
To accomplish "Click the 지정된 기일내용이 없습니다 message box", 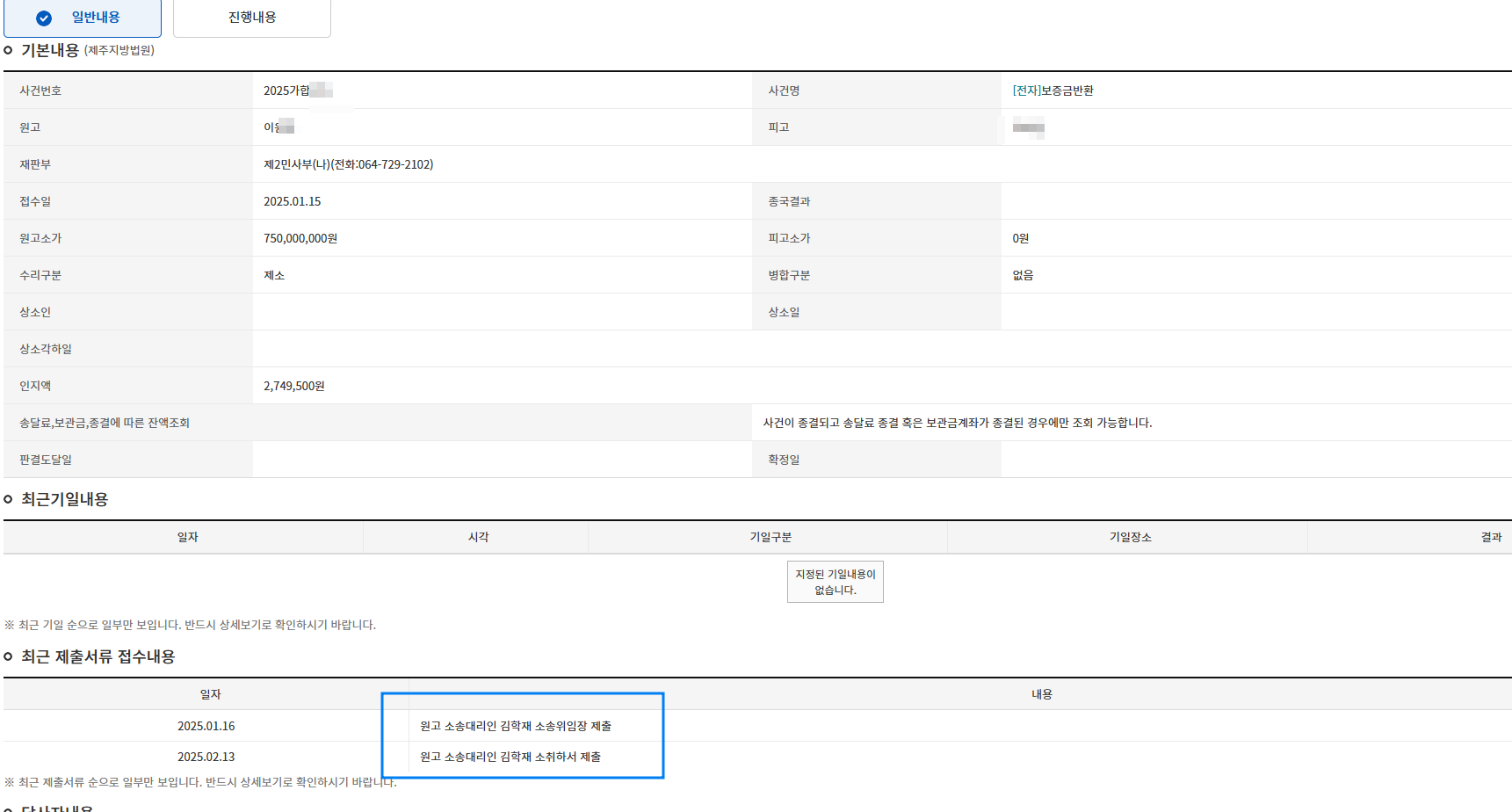I will (x=835, y=582).
